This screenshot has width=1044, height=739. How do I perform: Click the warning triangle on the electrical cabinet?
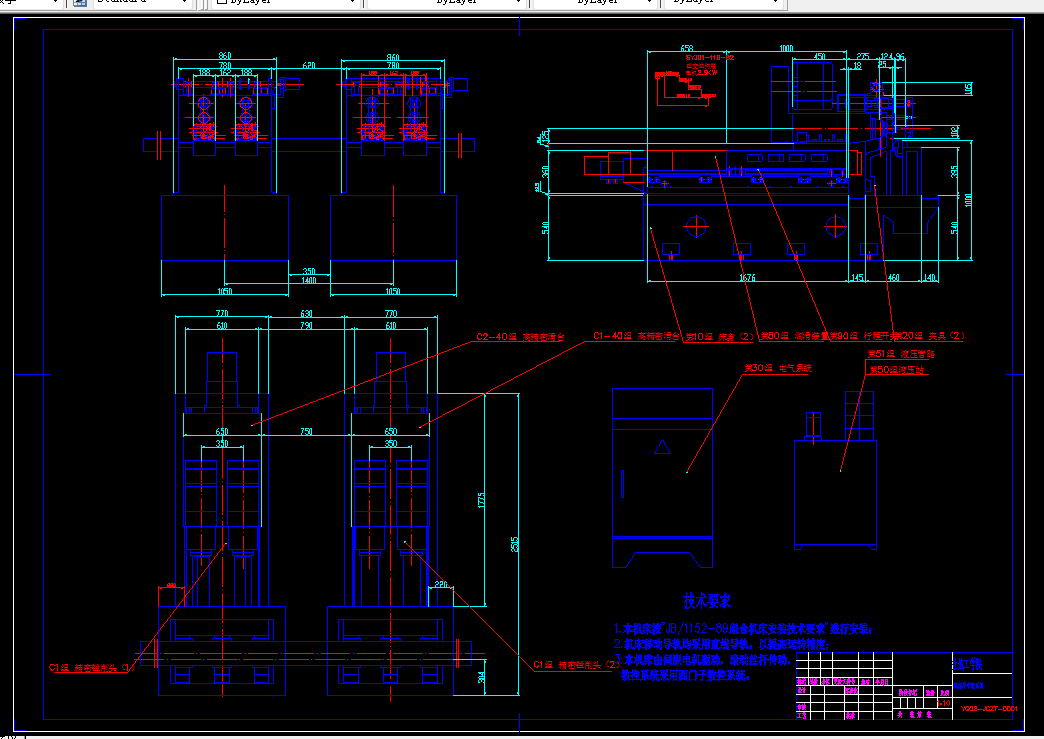coord(662,447)
